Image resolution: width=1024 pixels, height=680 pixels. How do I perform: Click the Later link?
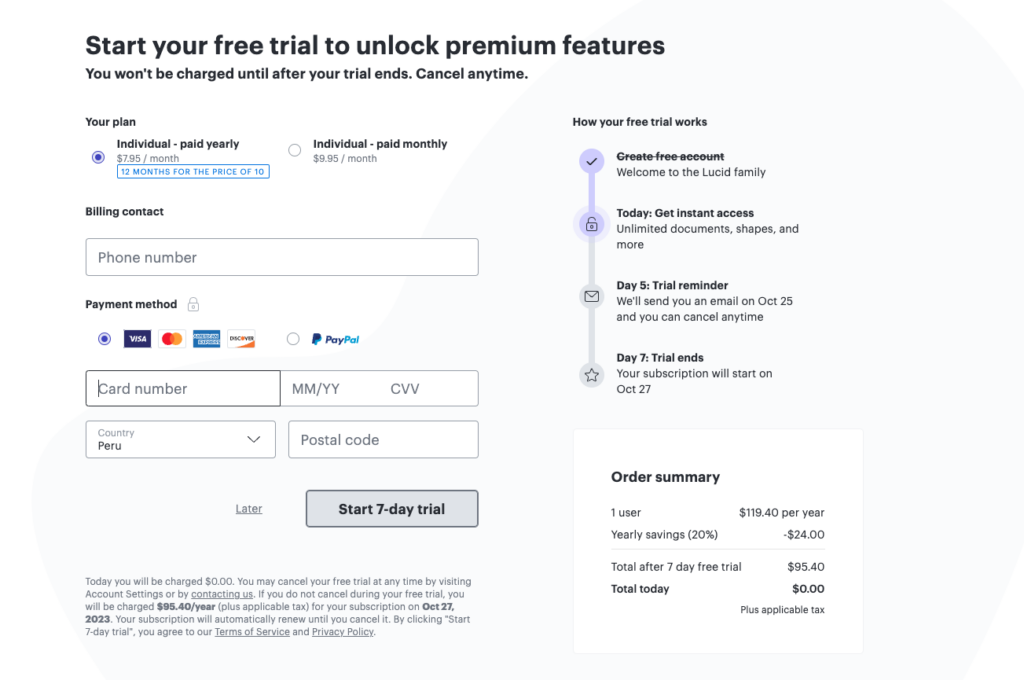tap(248, 508)
